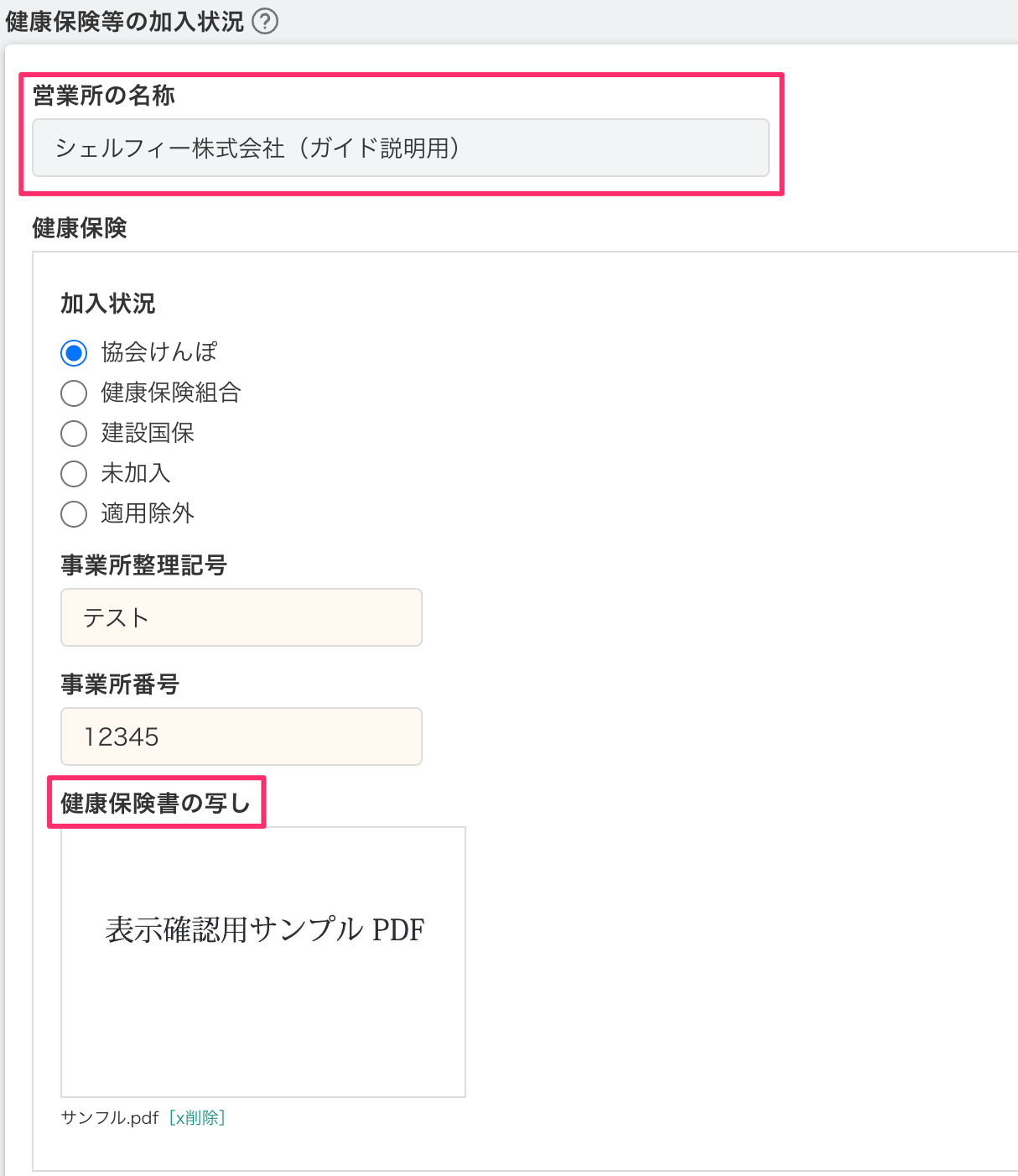
Task: Choose 適用除外 under 加入状況
Action: coord(74,513)
